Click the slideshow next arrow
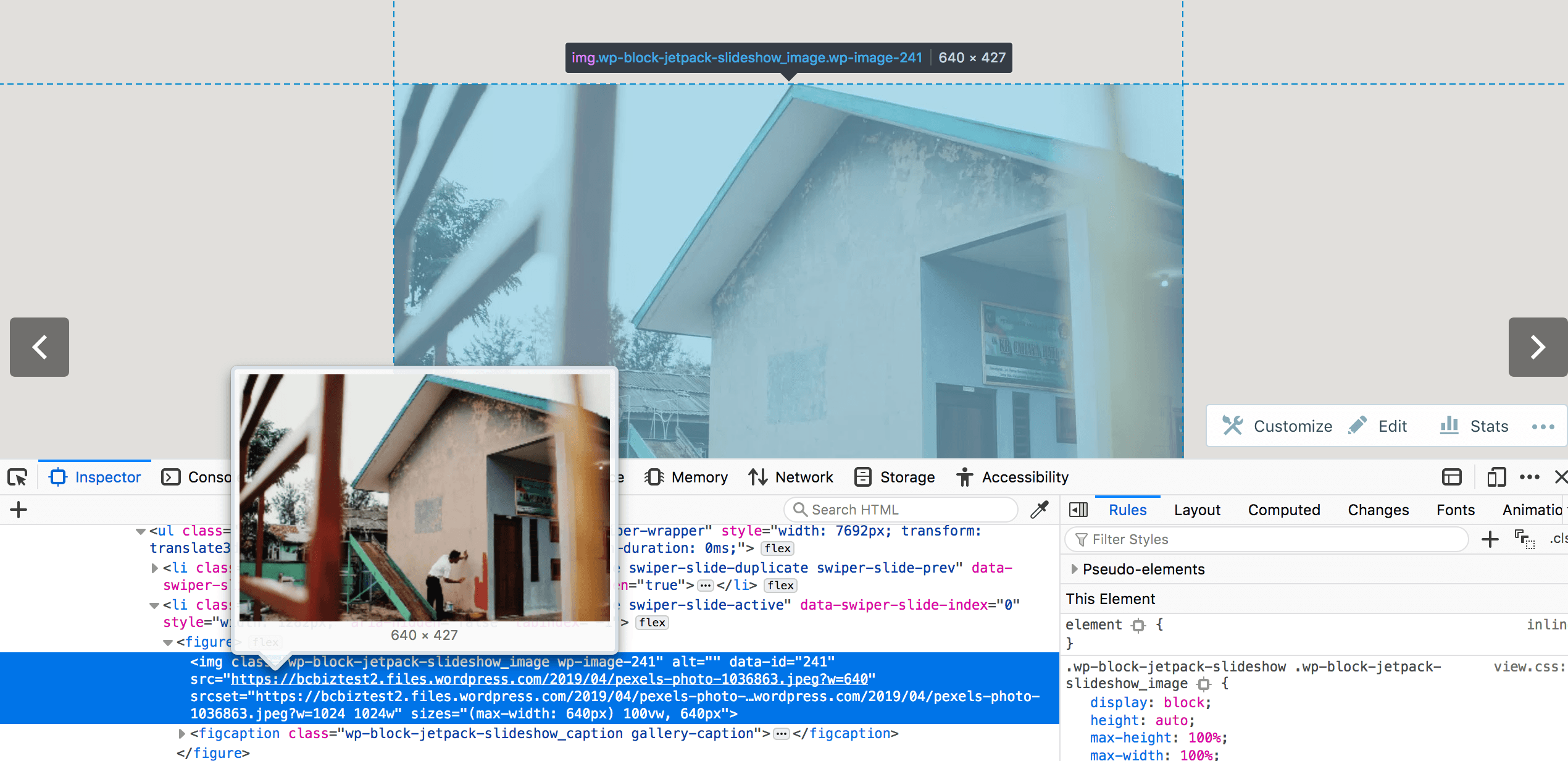This screenshot has width=1568, height=761. 1538,347
